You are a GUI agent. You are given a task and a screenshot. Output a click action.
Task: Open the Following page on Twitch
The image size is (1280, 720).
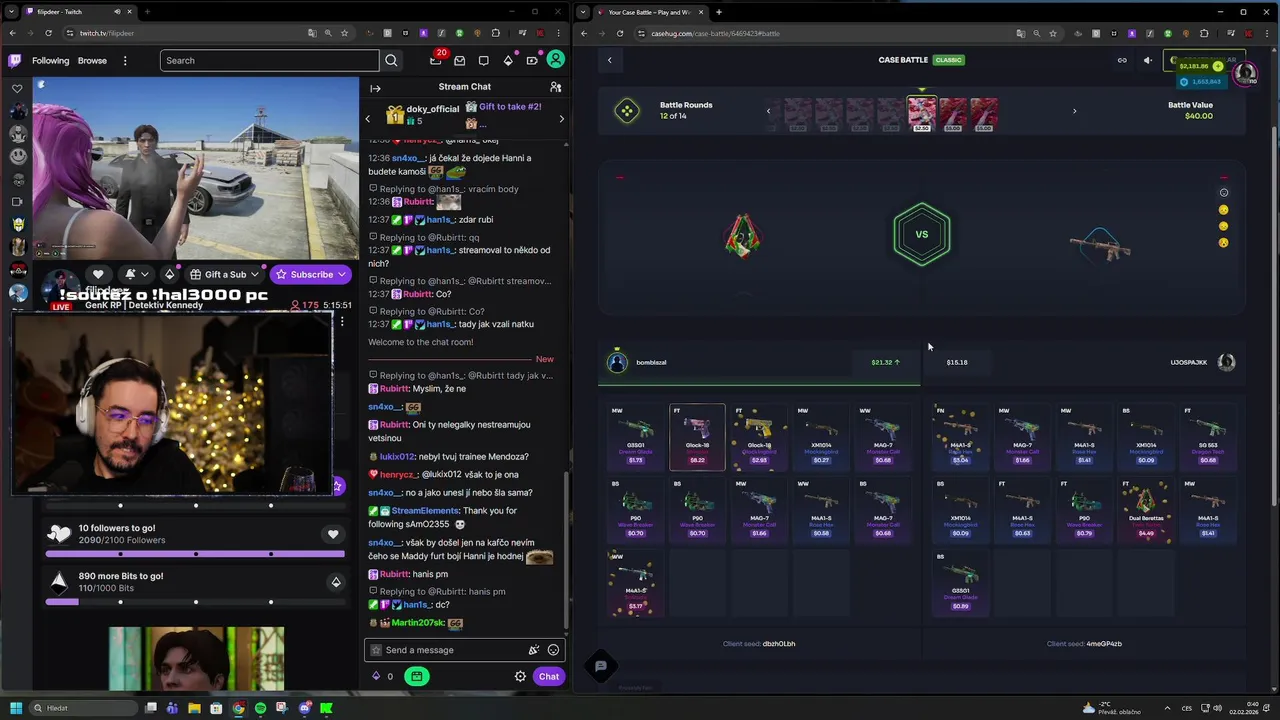(50, 60)
